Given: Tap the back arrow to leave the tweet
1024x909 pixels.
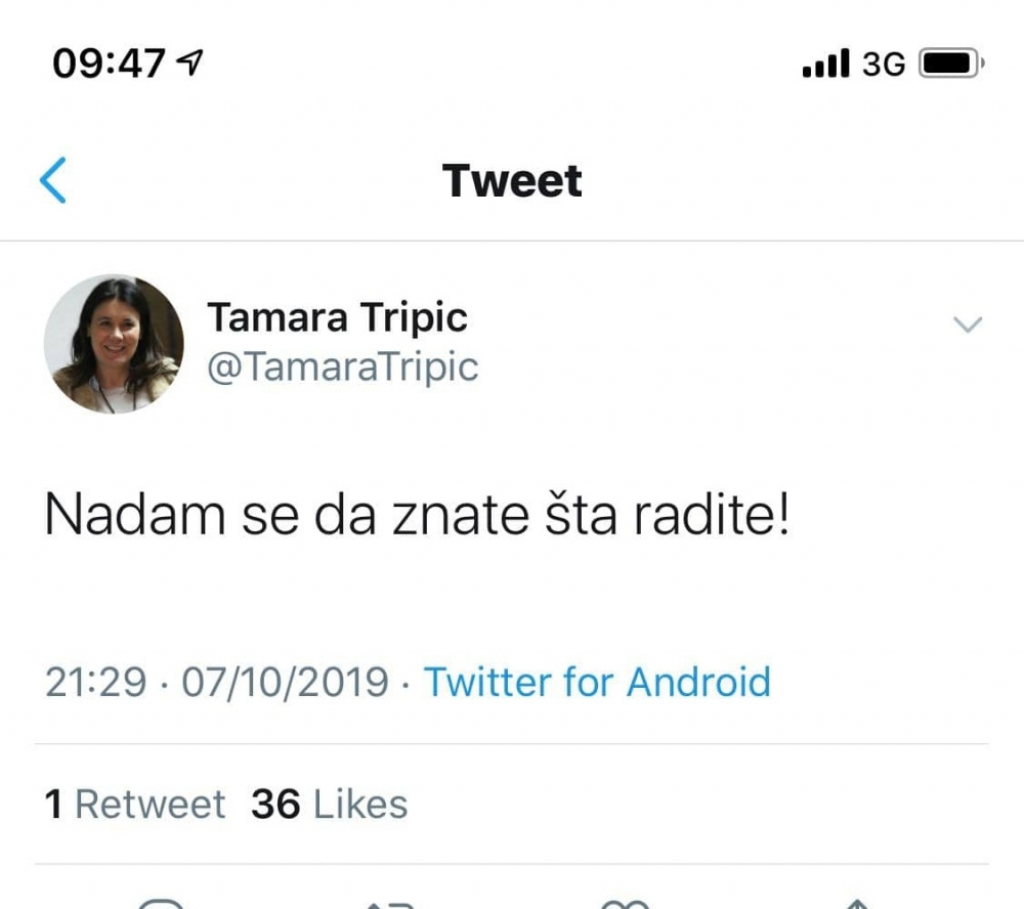Looking at the screenshot, I should click(x=55, y=180).
